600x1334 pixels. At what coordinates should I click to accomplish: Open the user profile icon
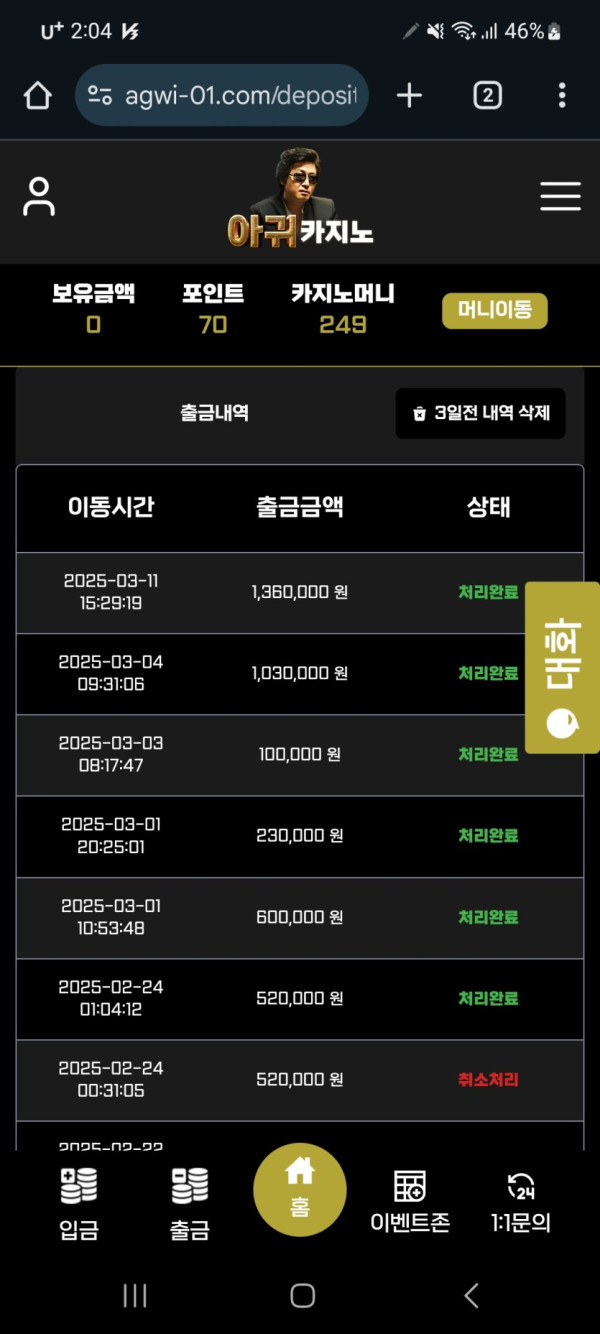(x=39, y=196)
